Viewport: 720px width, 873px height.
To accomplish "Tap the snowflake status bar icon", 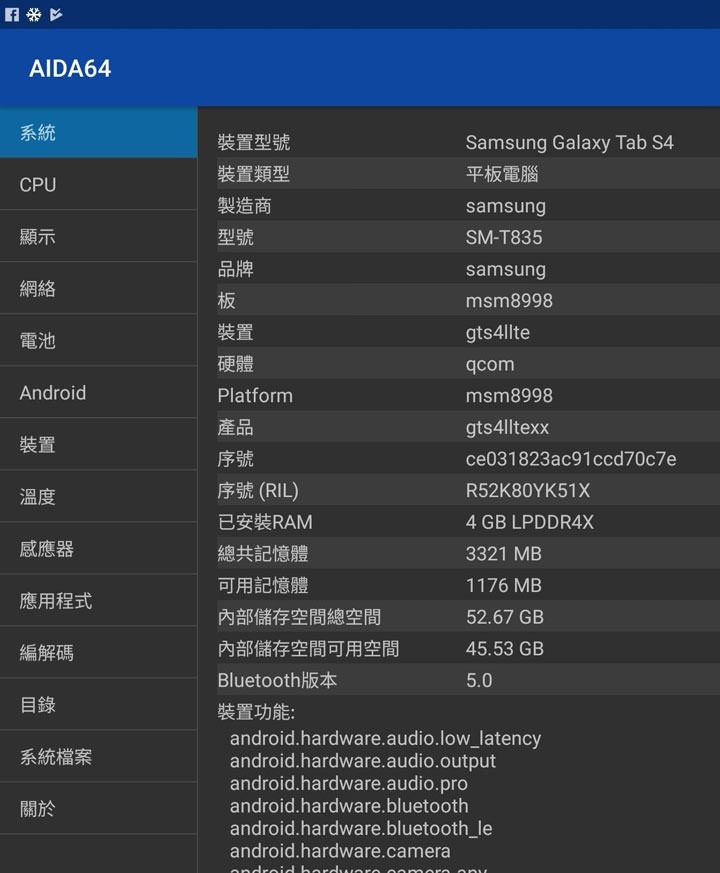I will pos(33,14).
